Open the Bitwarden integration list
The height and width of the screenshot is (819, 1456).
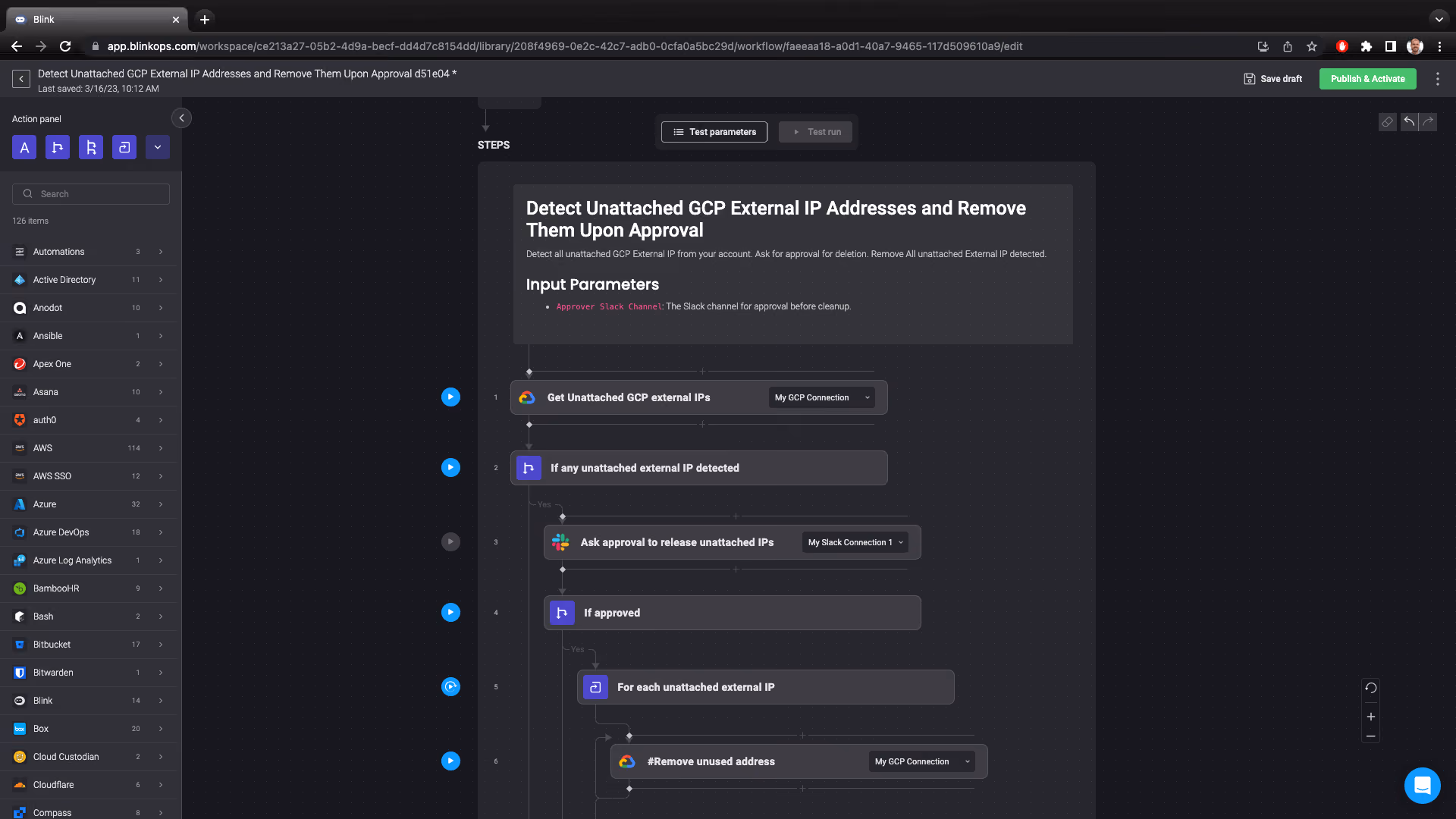pyautogui.click(x=88, y=673)
